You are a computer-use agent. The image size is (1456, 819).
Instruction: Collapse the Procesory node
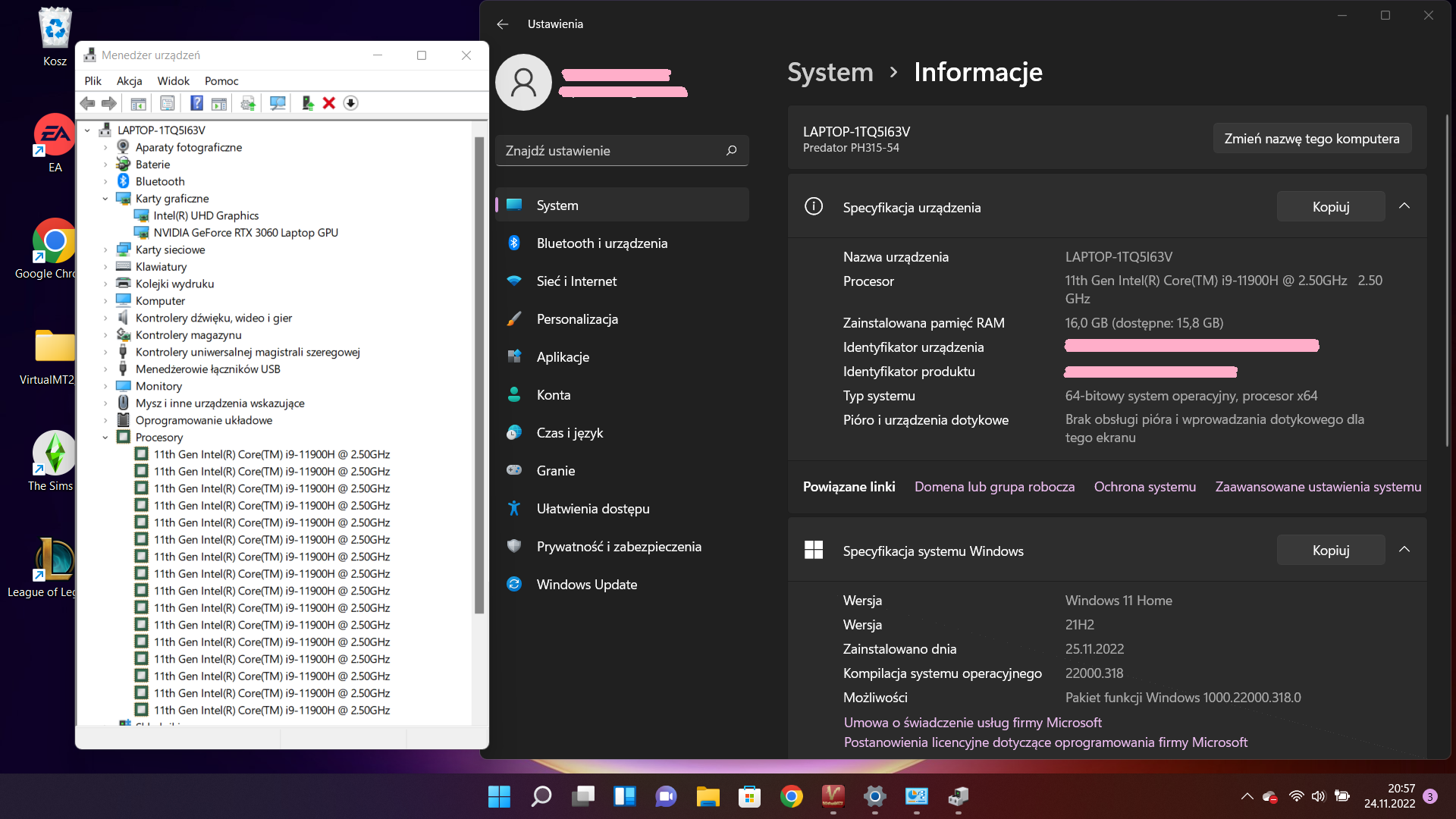tap(105, 438)
